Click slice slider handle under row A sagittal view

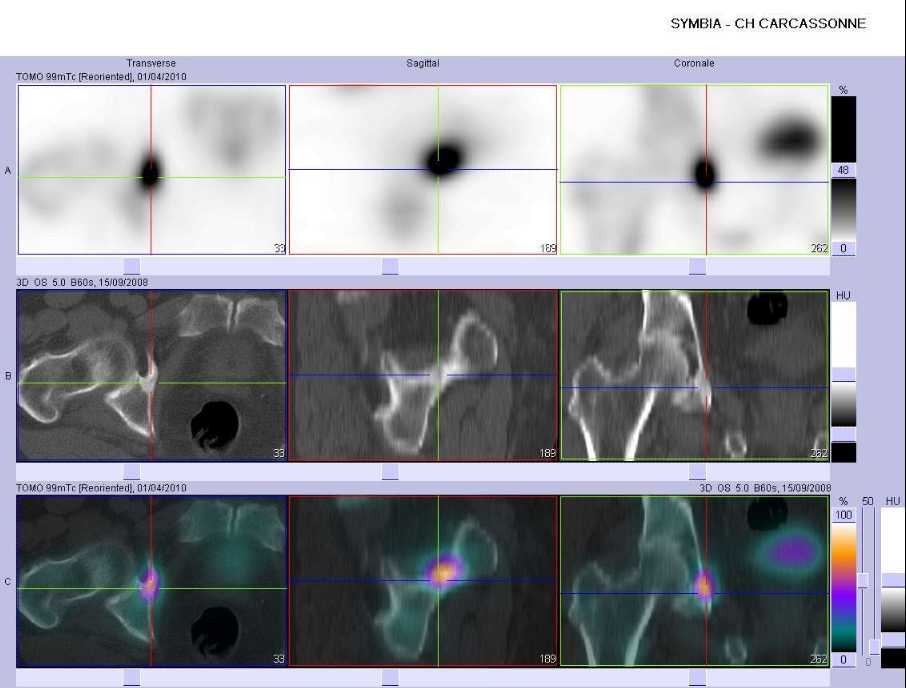pos(390,266)
